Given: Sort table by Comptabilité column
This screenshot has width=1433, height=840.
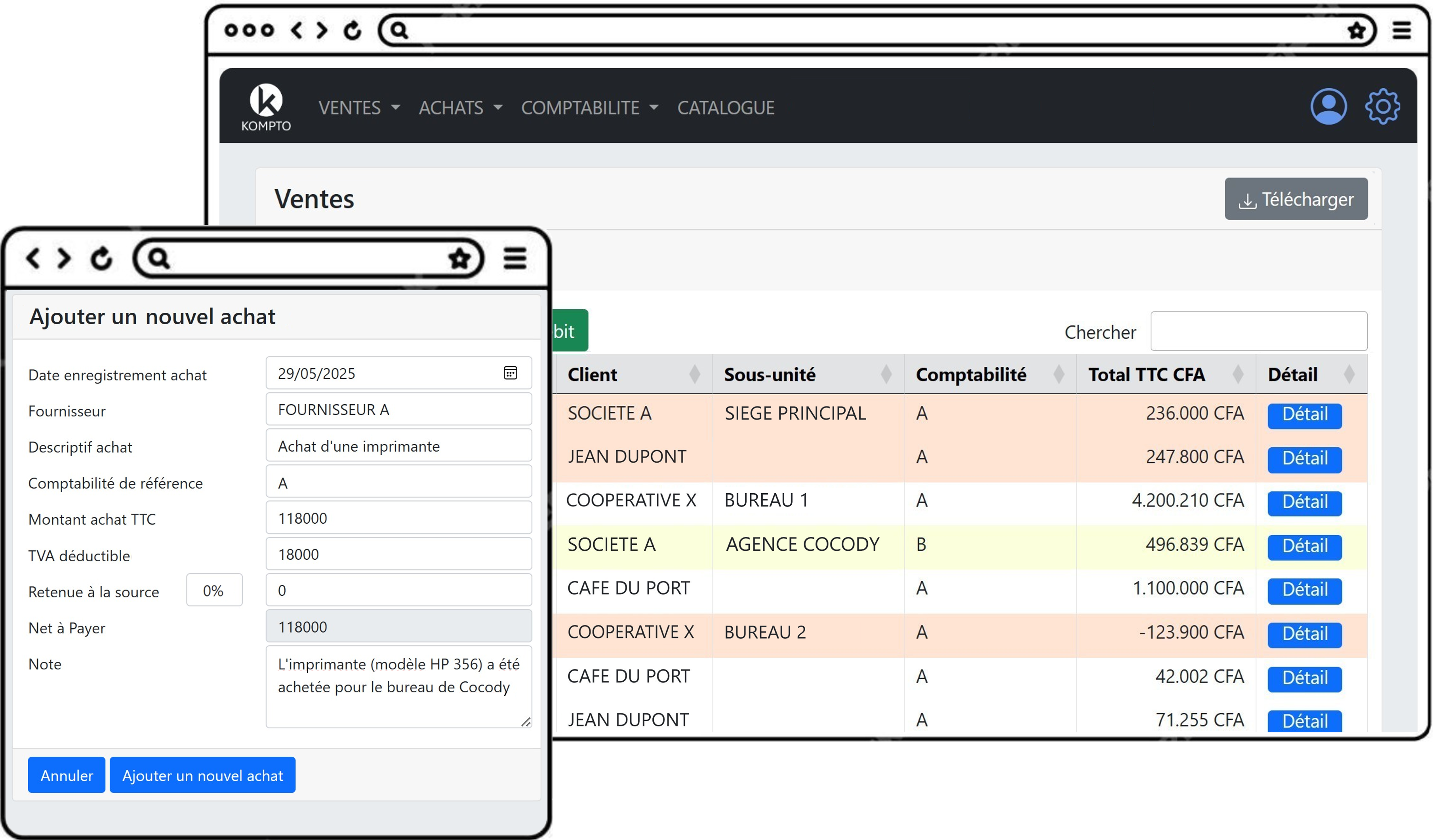Looking at the screenshot, I should click(x=1058, y=374).
